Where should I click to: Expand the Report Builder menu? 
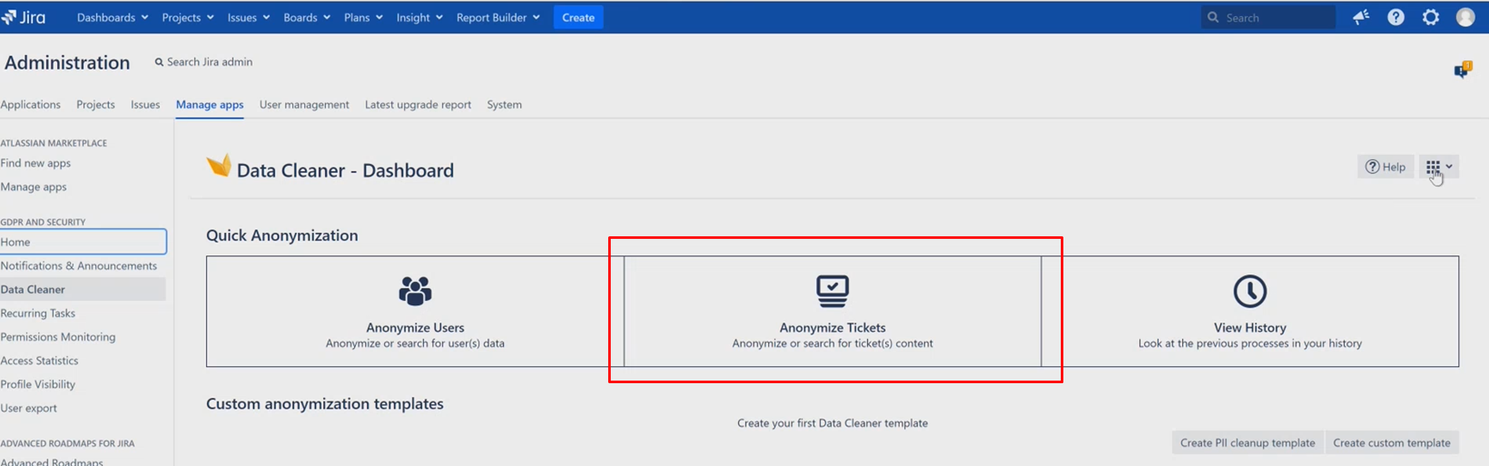pos(498,17)
